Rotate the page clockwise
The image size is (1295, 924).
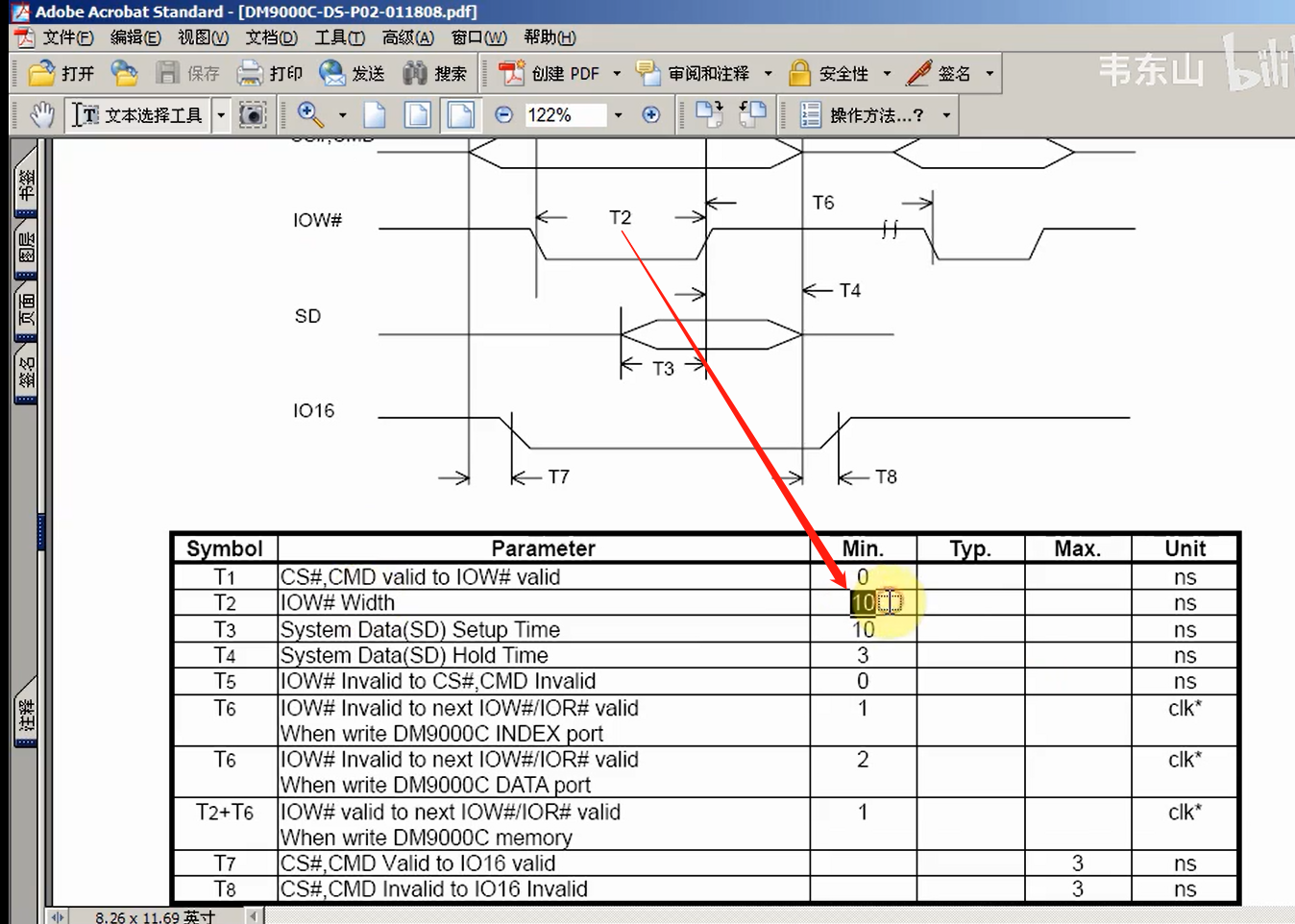point(709,115)
